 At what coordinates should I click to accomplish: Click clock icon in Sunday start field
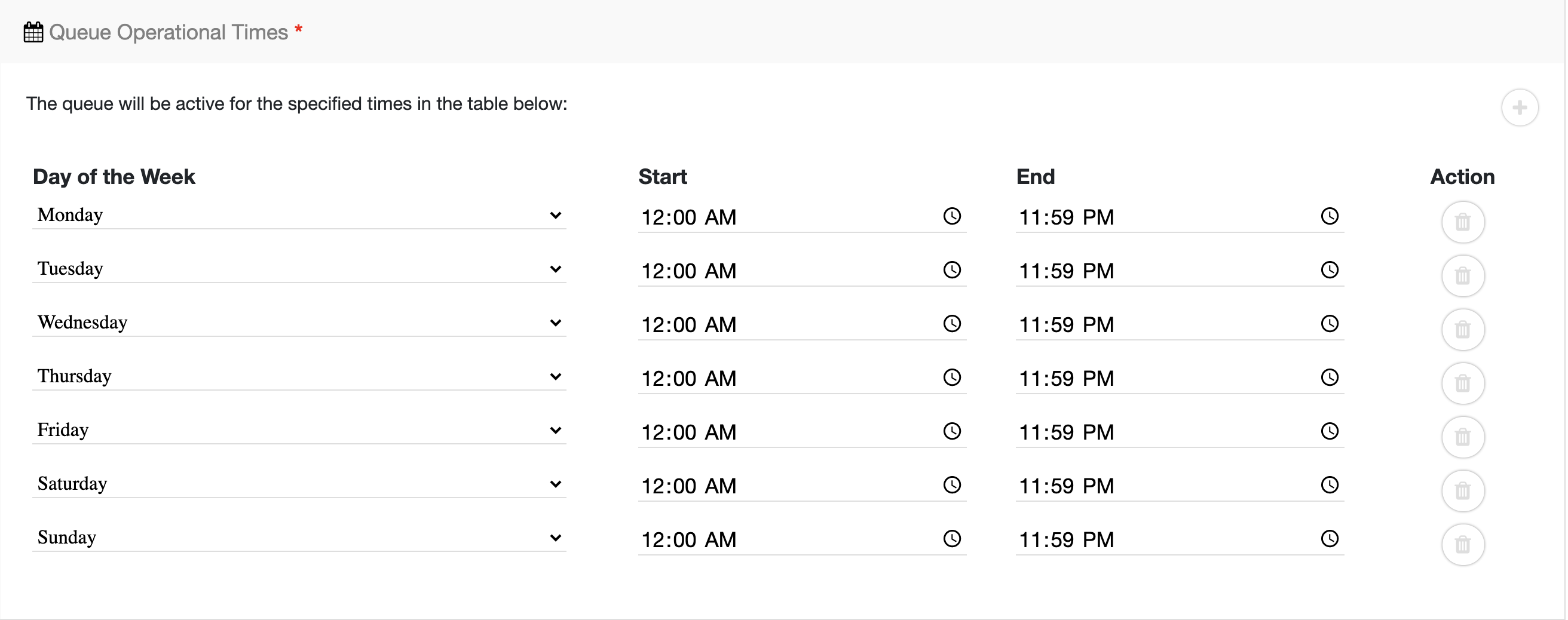(951, 539)
